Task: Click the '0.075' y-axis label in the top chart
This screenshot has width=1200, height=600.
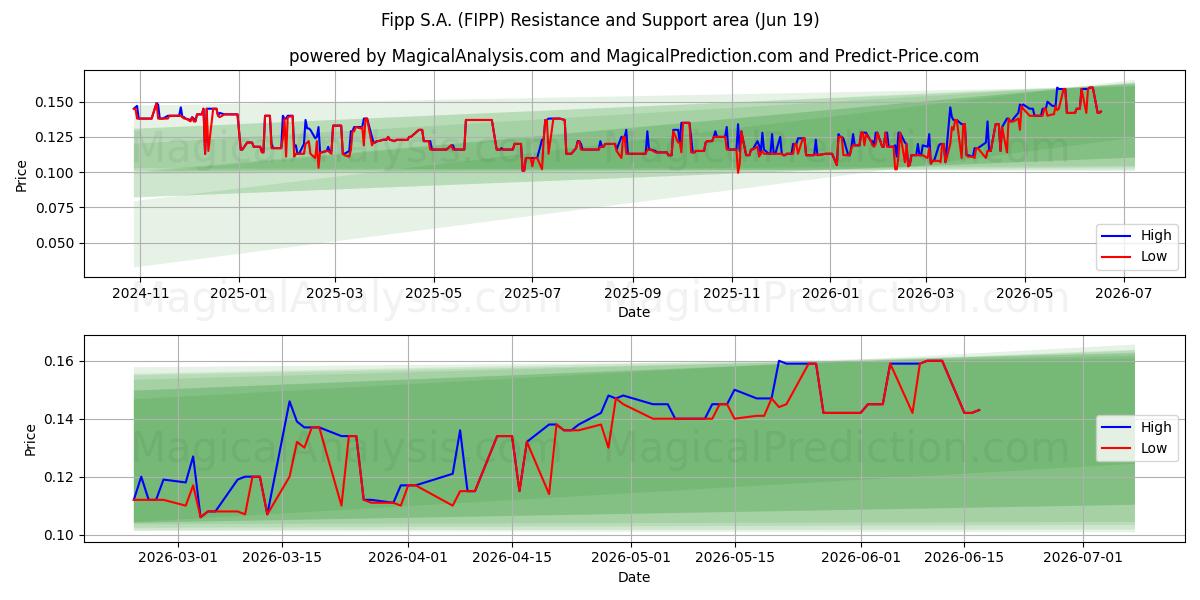Action: (56, 208)
